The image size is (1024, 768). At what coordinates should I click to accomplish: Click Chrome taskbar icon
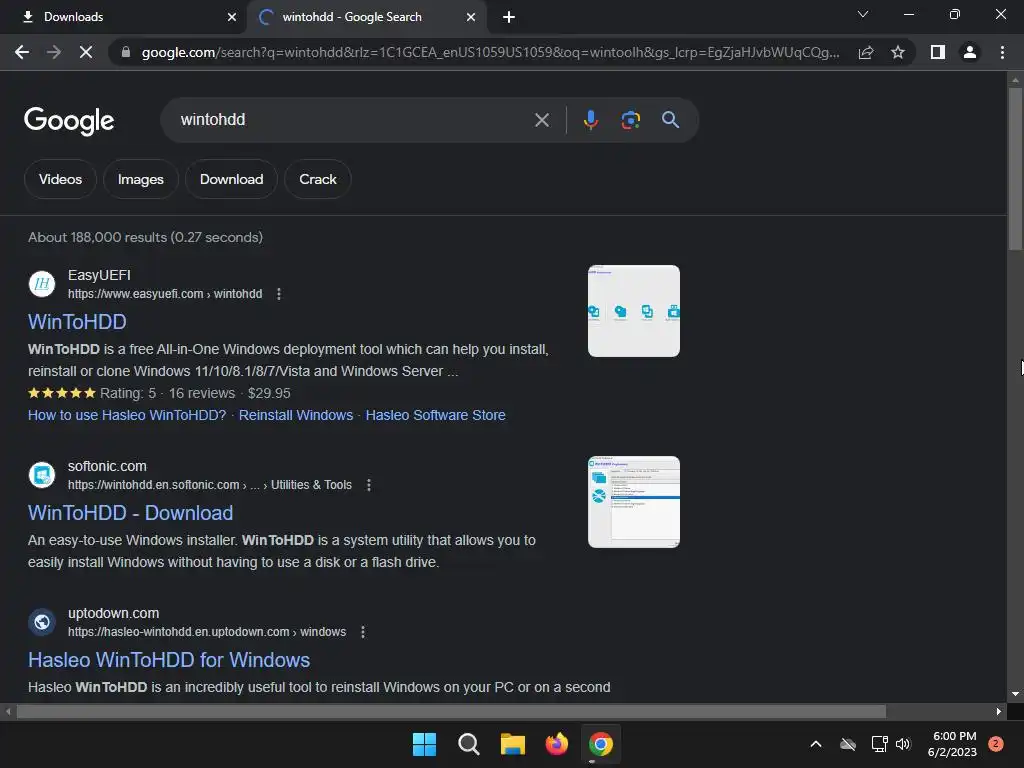click(601, 744)
